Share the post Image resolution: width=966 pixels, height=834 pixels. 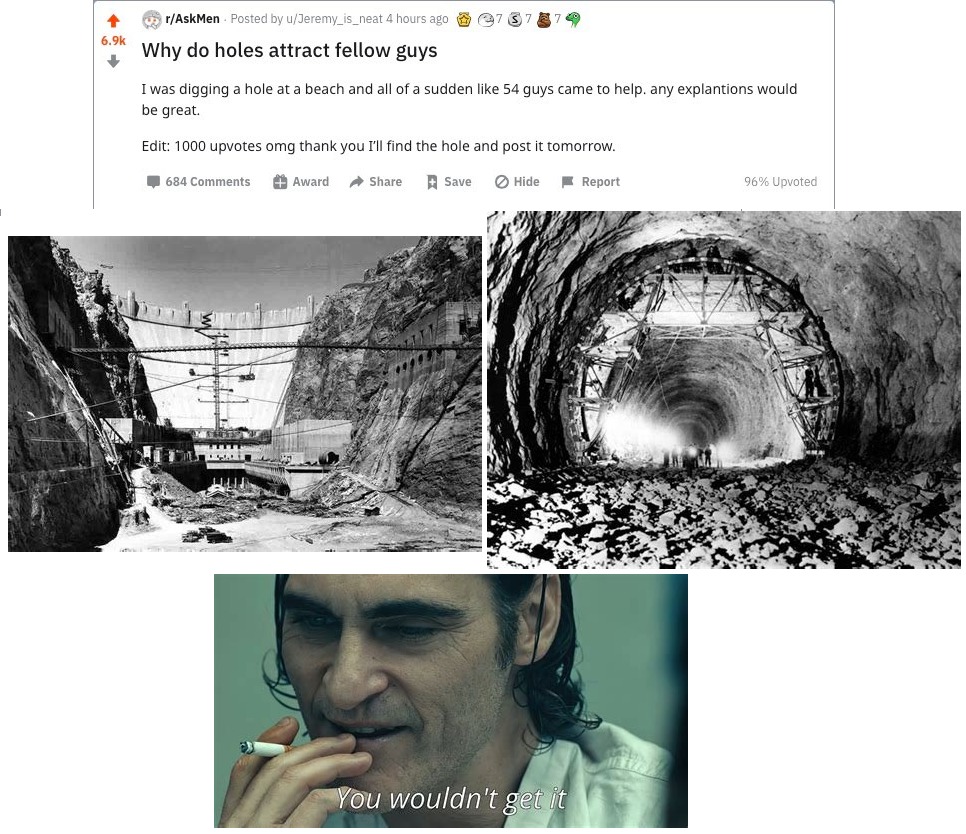[x=376, y=182]
